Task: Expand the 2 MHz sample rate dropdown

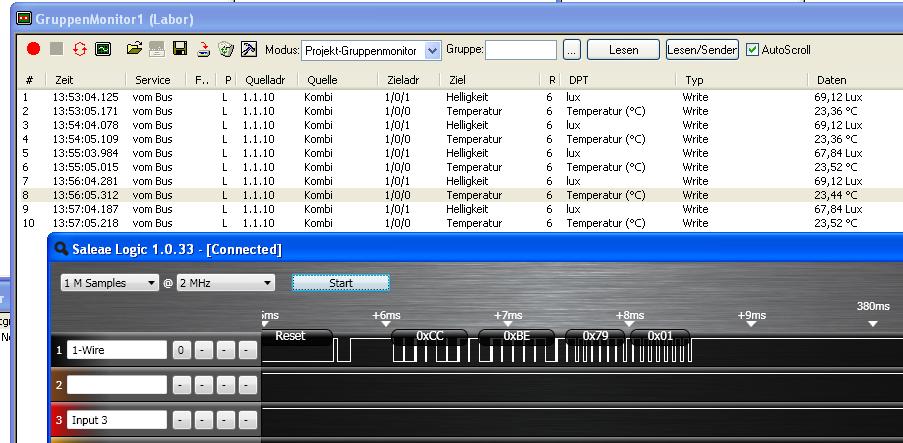Action: coord(225,283)
